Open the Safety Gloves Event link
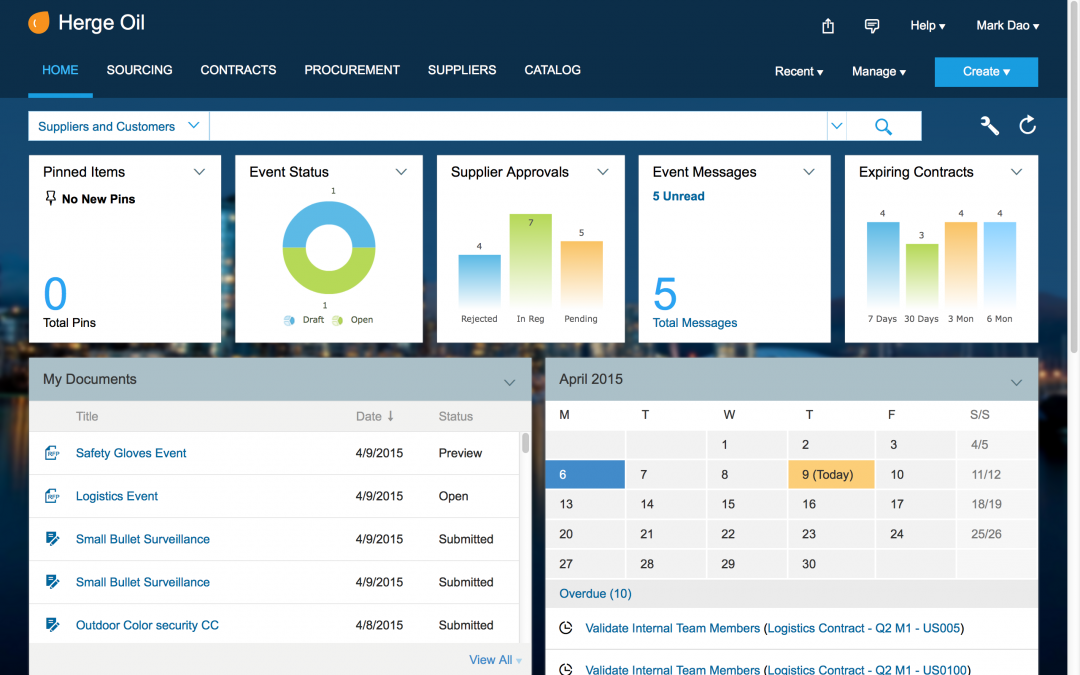The height and width of the screenshot is (675, 1080). (131, 453)
